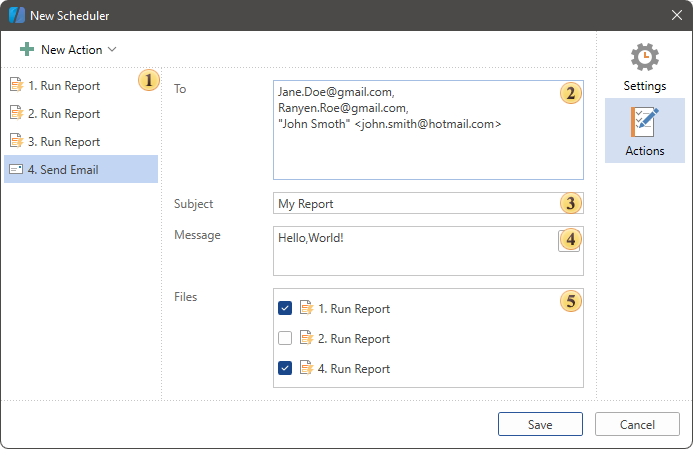Enable the 2. Run Report file checkbox
Screen dimensions: 693x449
click(x=285, y=339)
